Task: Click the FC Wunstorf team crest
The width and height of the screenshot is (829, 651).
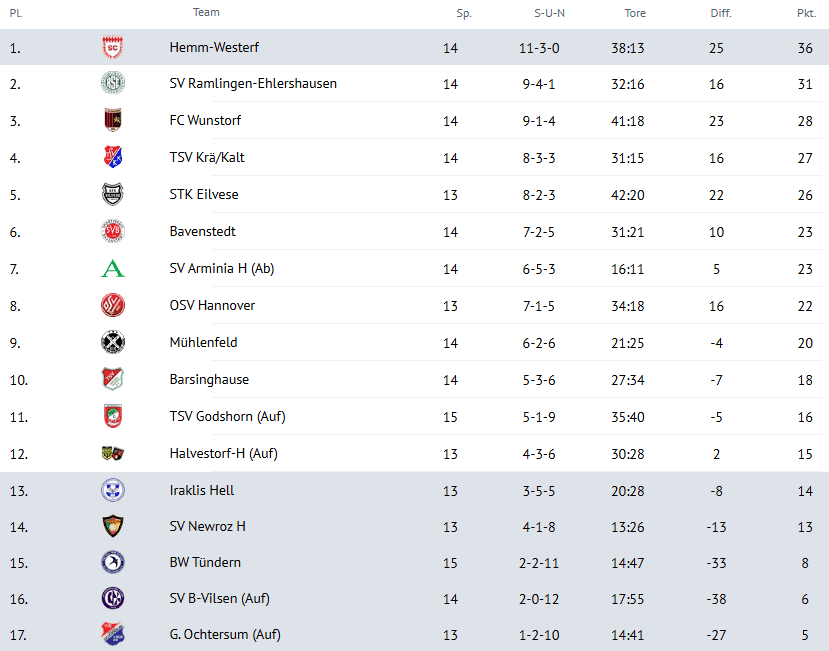Action: click(x=113, y=121)
